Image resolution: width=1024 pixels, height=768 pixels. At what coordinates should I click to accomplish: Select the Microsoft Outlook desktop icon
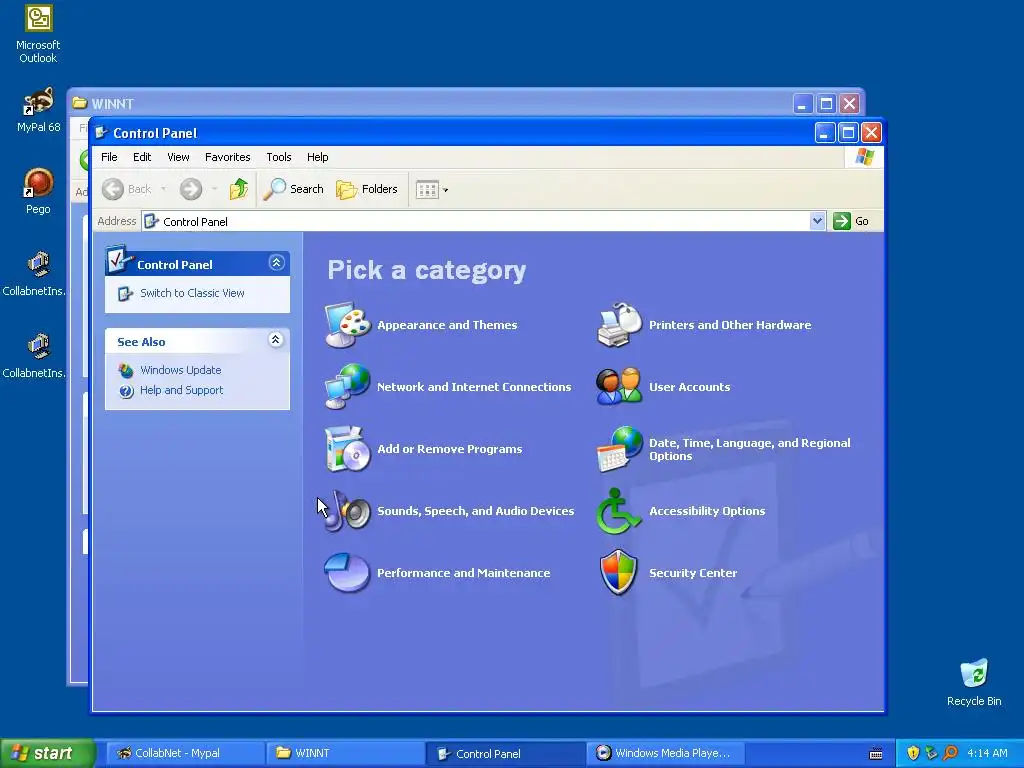coord(38,34)
